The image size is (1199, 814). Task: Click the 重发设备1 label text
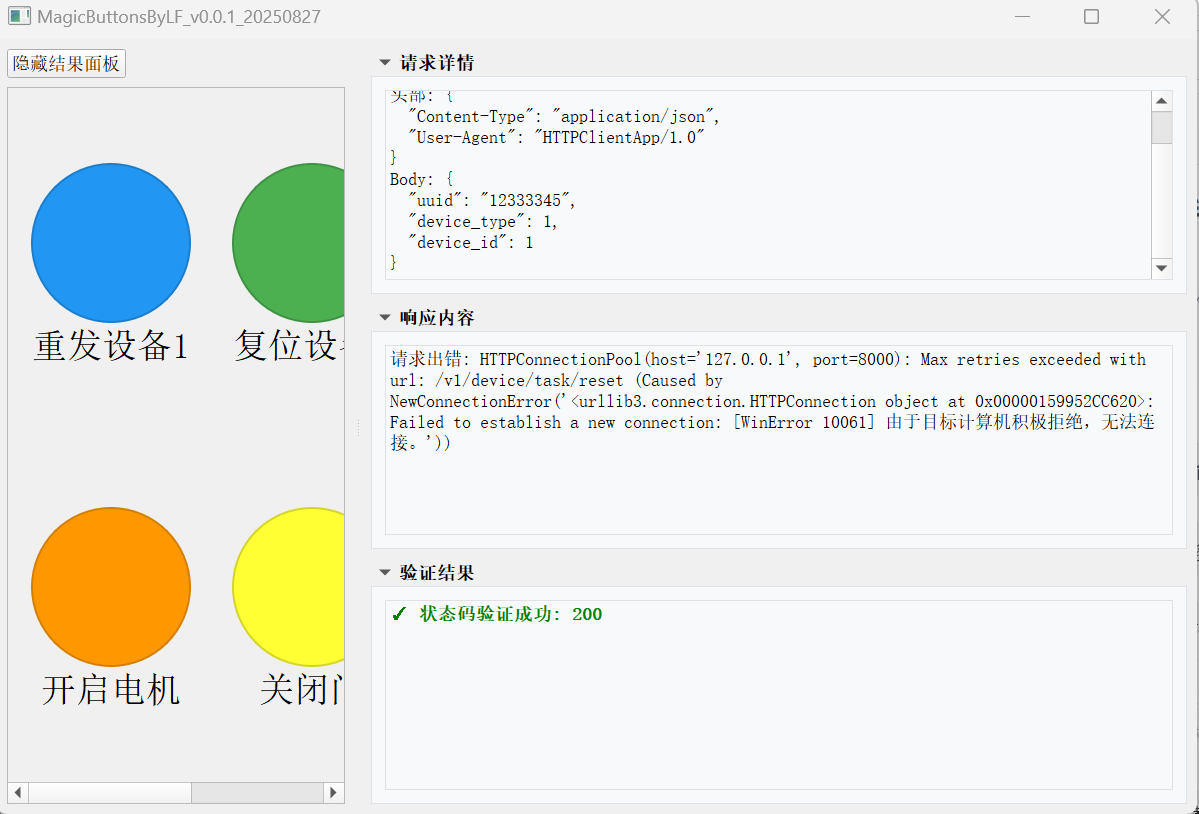[x=111, y=345]
